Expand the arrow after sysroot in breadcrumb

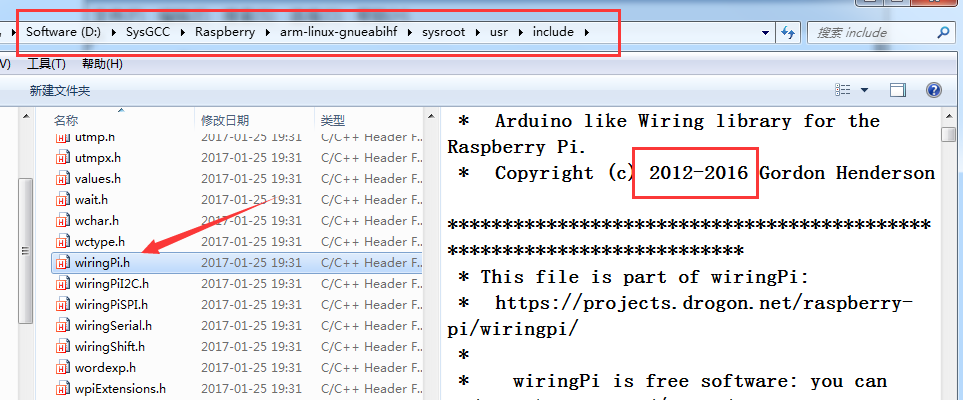click(x=478, y=32)
